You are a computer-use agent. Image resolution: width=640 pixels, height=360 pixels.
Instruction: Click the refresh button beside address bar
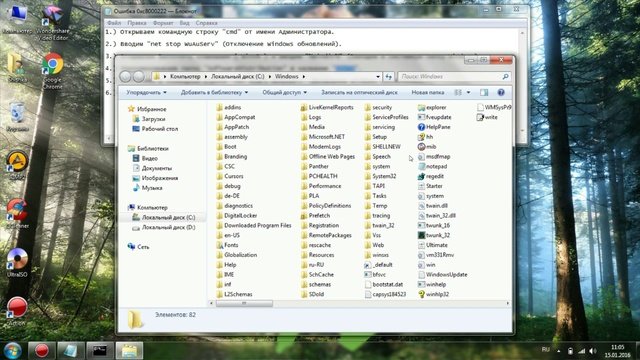(x=389, y=76)
